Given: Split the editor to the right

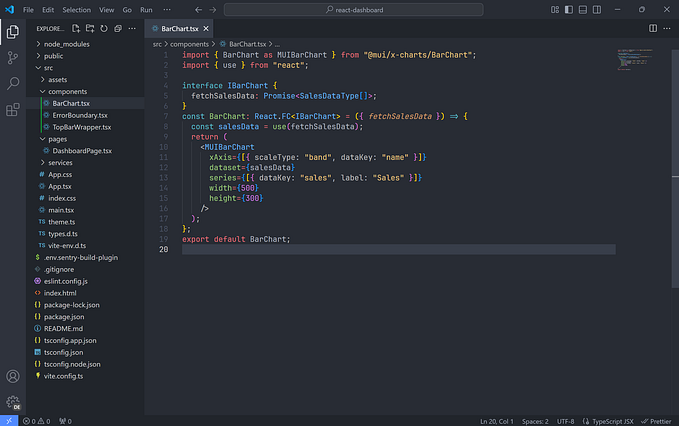Looking at the screenshot, I should (x=653, y=29).
